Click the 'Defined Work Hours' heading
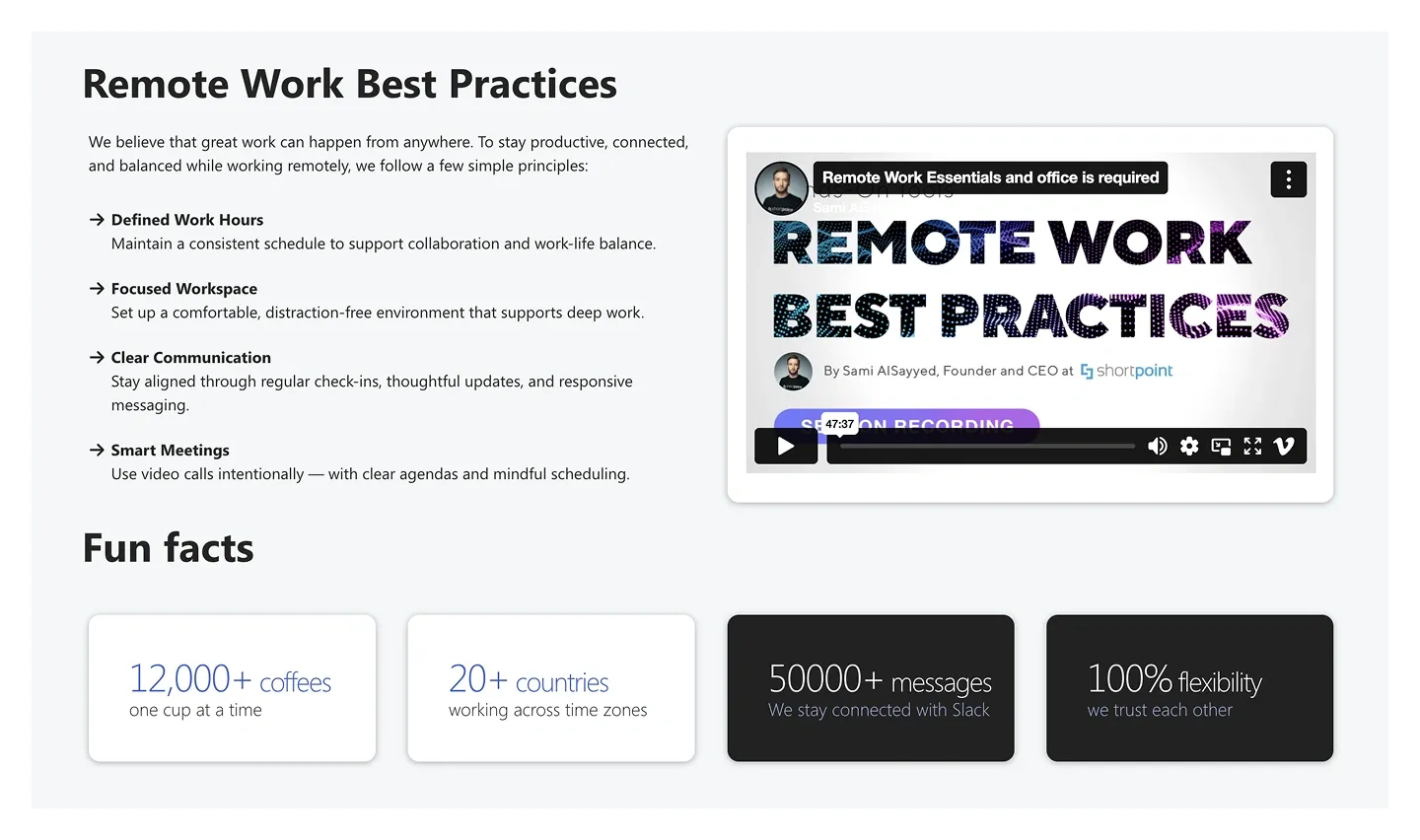1420x840 pixels. click(187, 220)
